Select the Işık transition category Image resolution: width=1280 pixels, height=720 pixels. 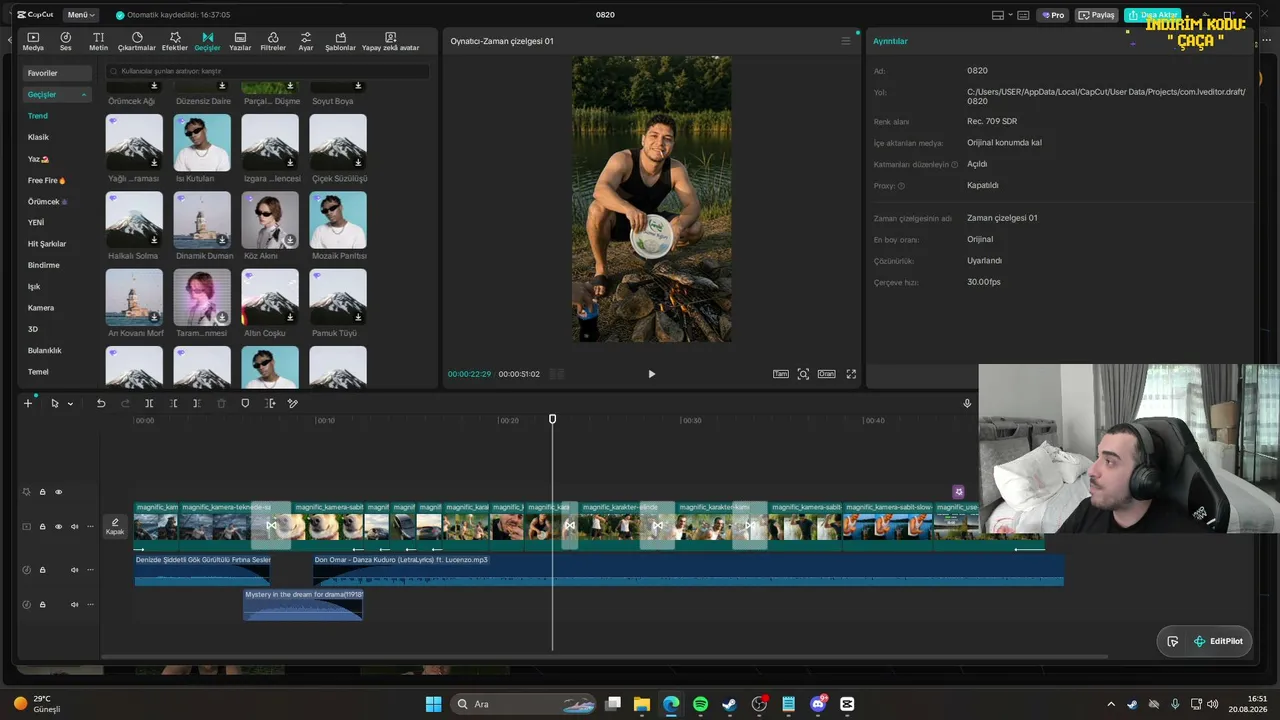point(34,287)
